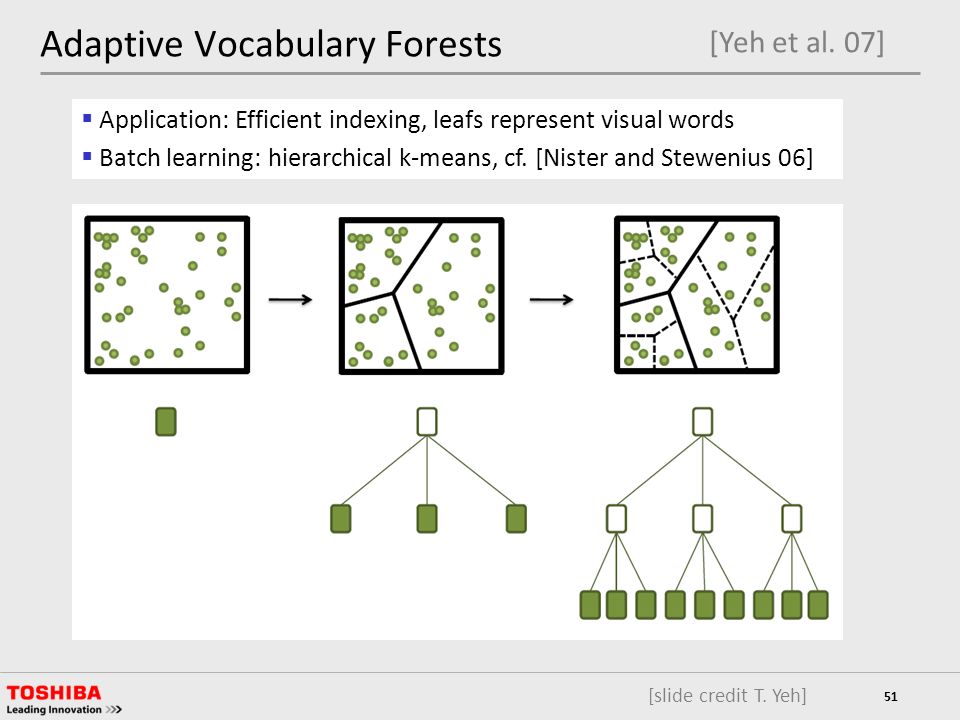Screen dimensions: 960x720
Task: Select the rightmost green leaf of middle tree
Action: pos(516,519)
